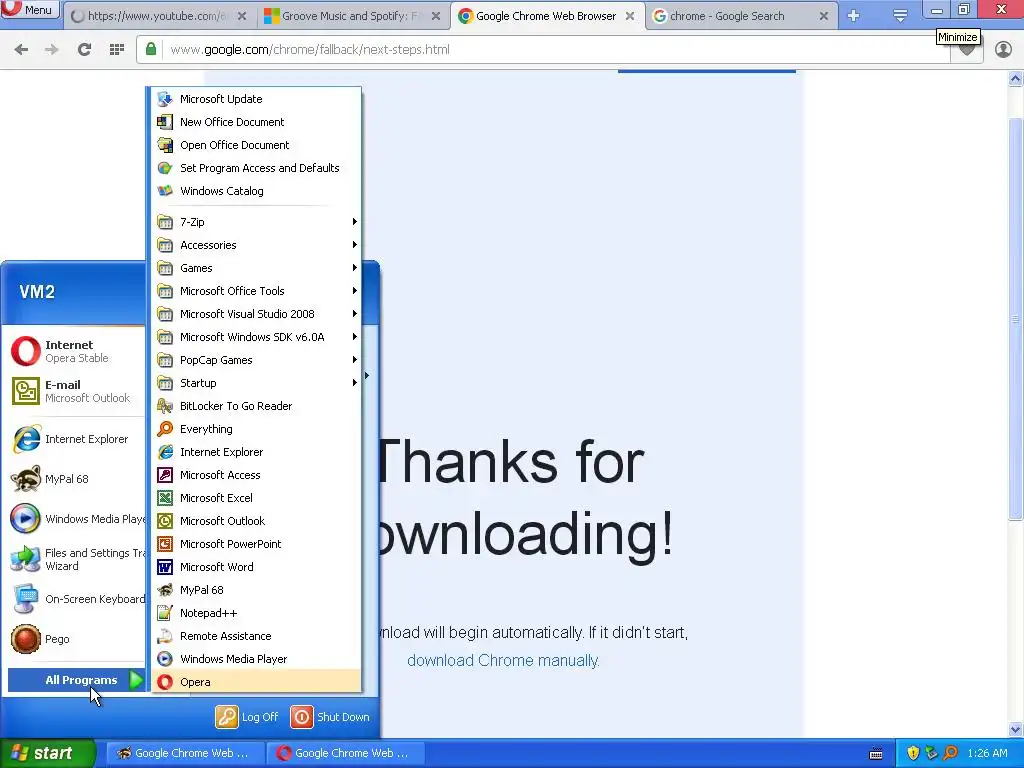The height and width of the screenshot is (768, 1024).
Task: Close the YouTube tab
Action: (x=242, y=16)
